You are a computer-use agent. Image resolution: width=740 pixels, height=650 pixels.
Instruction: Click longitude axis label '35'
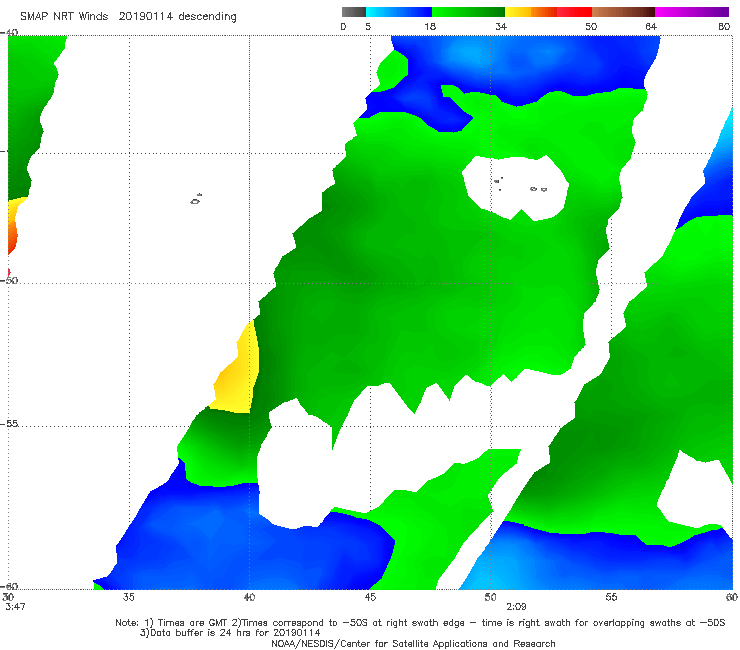(x=129, y=597)
